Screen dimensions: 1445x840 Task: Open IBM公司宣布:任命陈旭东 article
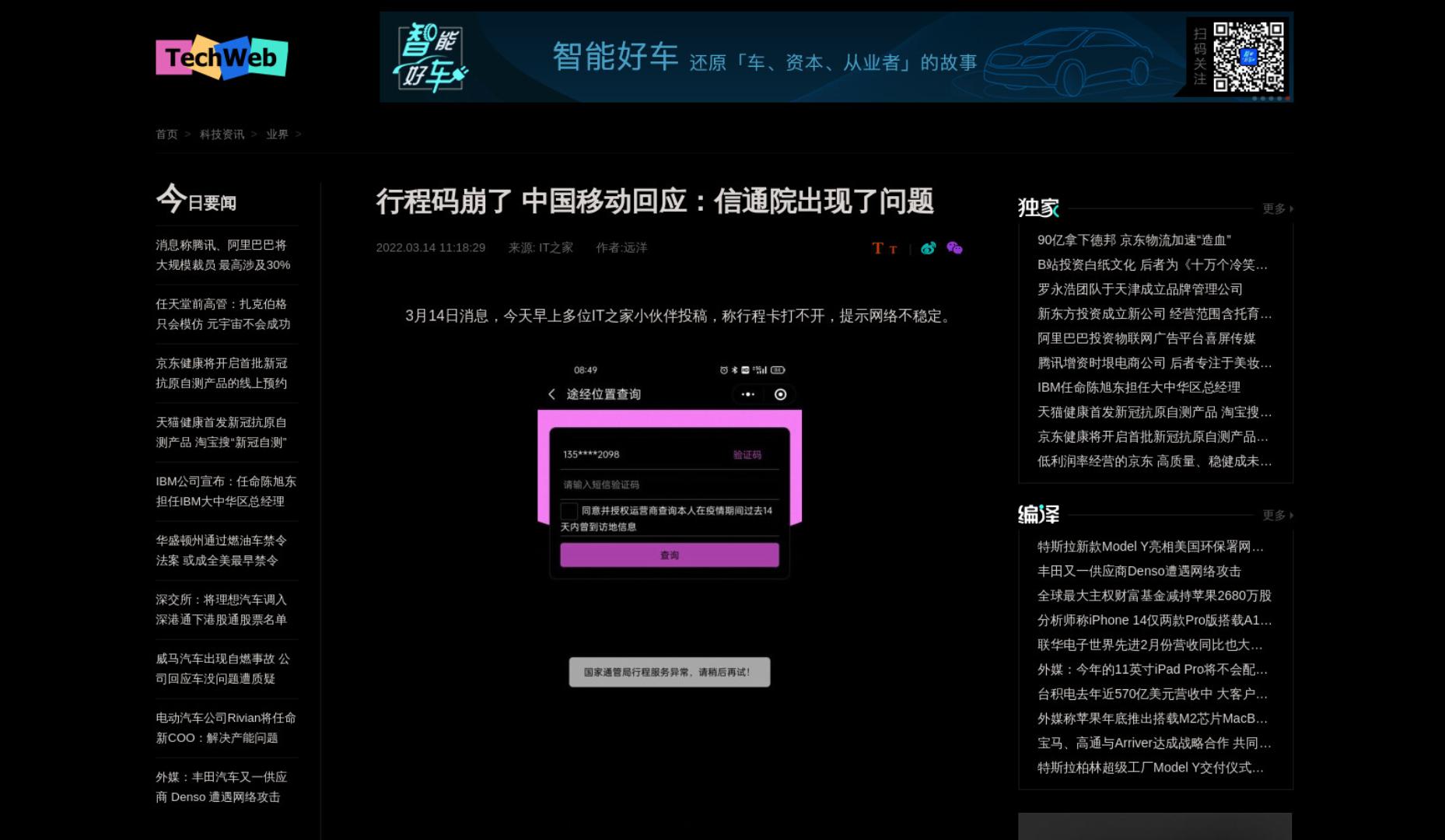pyautogui.click(x=226, y=491)
